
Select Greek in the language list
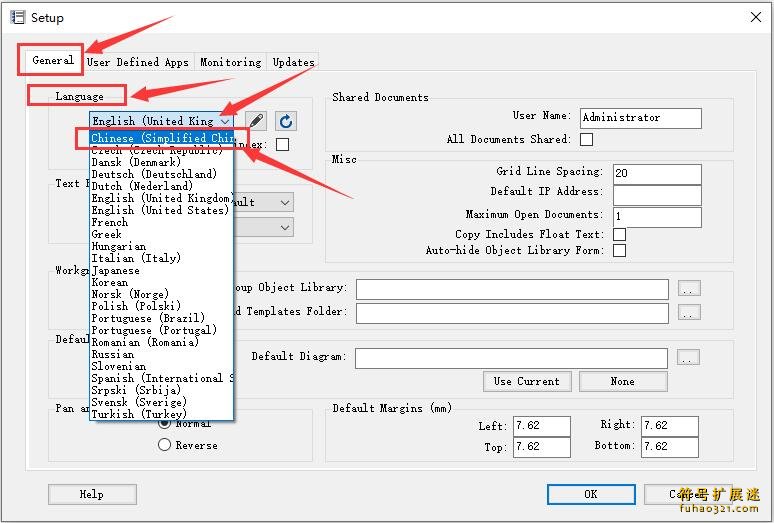pyautogui.click(x=161, y=234)
